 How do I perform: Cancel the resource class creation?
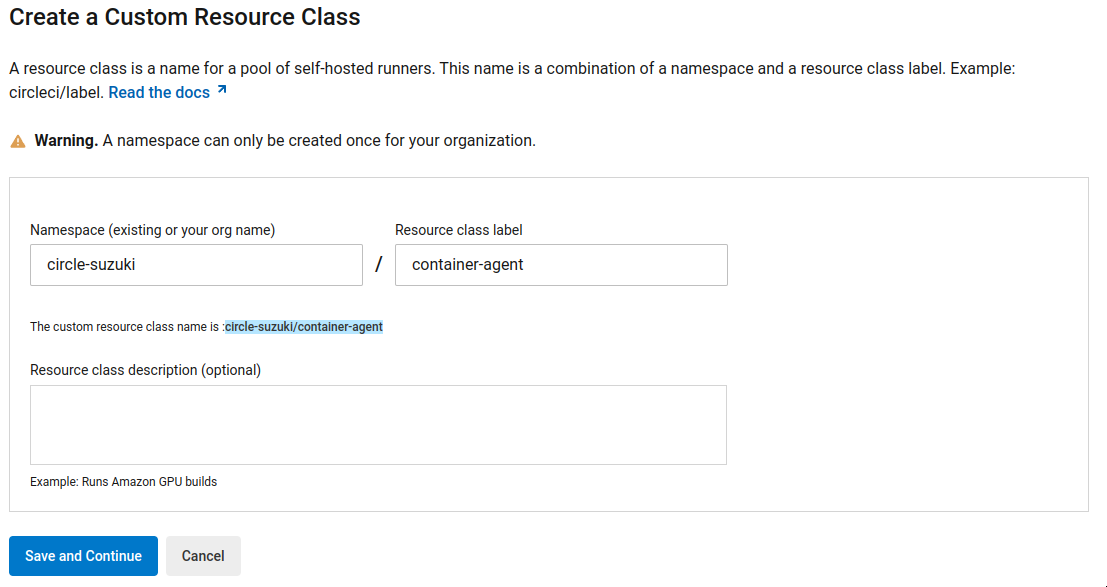tap(203, 556)
